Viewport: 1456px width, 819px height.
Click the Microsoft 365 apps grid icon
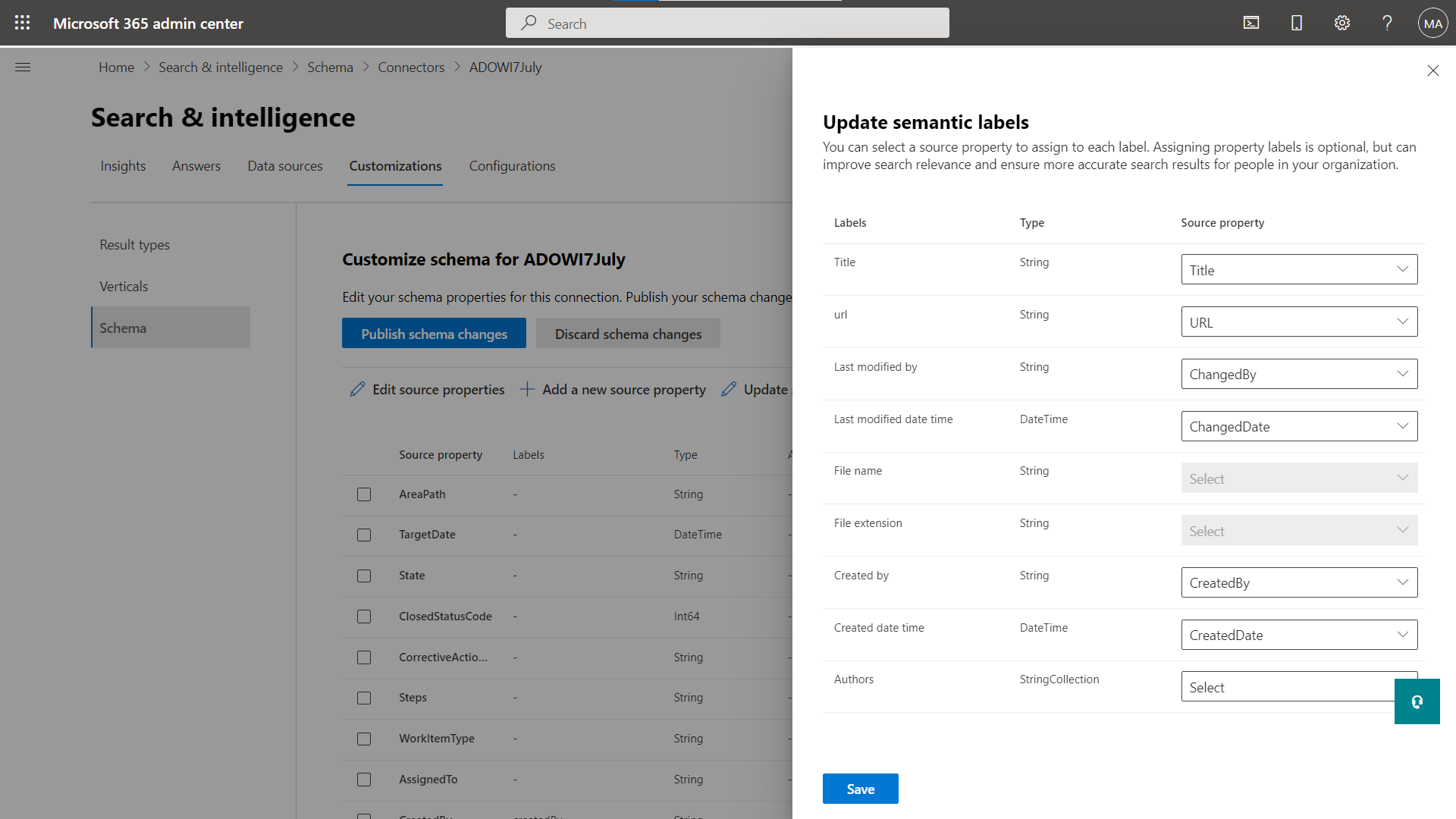[22, 22]
